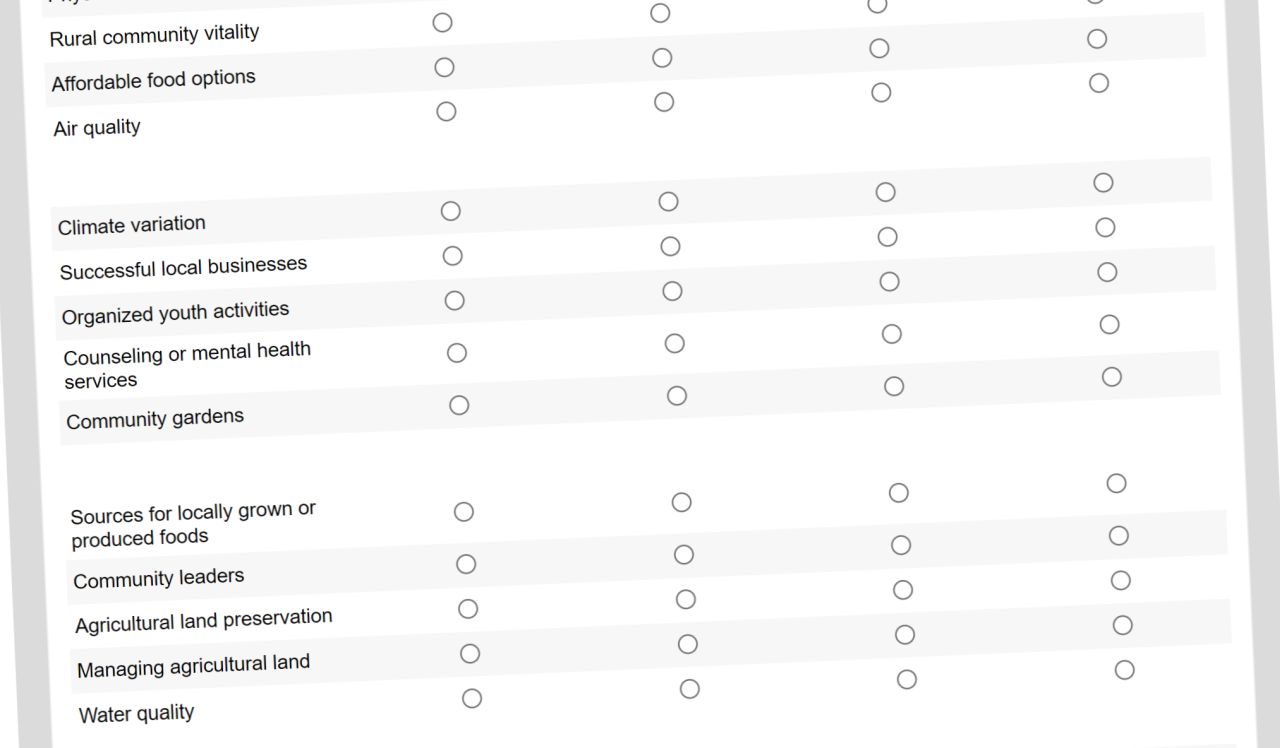Image resolution: width=1280 pixels, height=748 pixels.
Task: Choose fourth-column radio for Water quality
Action: (x=1125, y=670)
